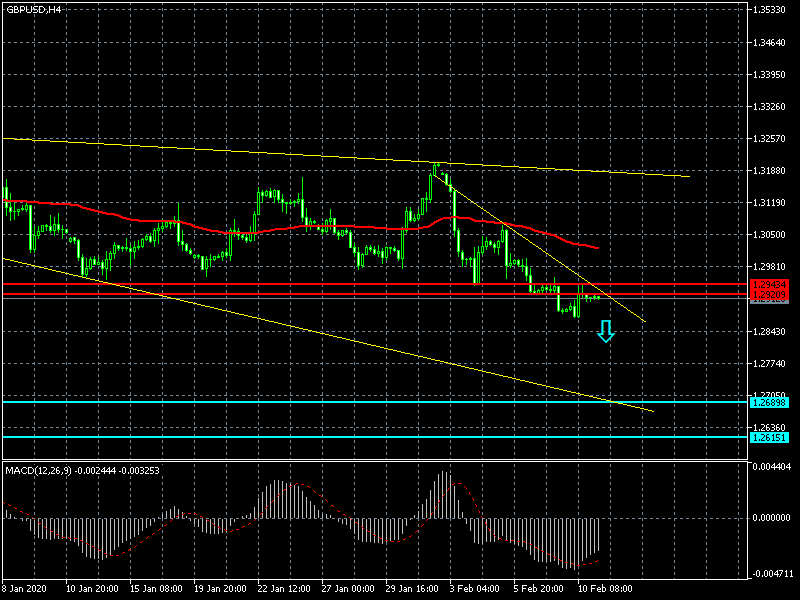Click MACD scale value 0.004404
This screenshot has width=800, height=600.
tap(773, 467)
